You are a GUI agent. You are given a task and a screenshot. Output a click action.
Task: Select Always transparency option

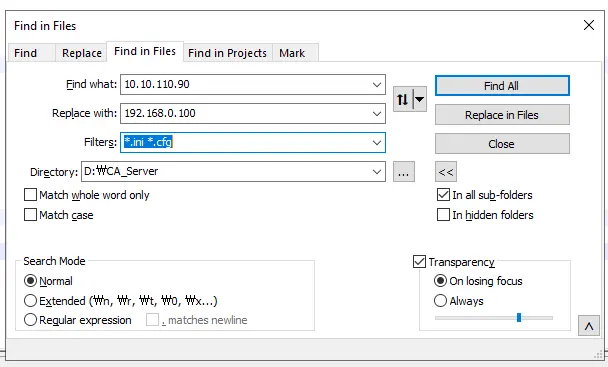pos(440,301)
